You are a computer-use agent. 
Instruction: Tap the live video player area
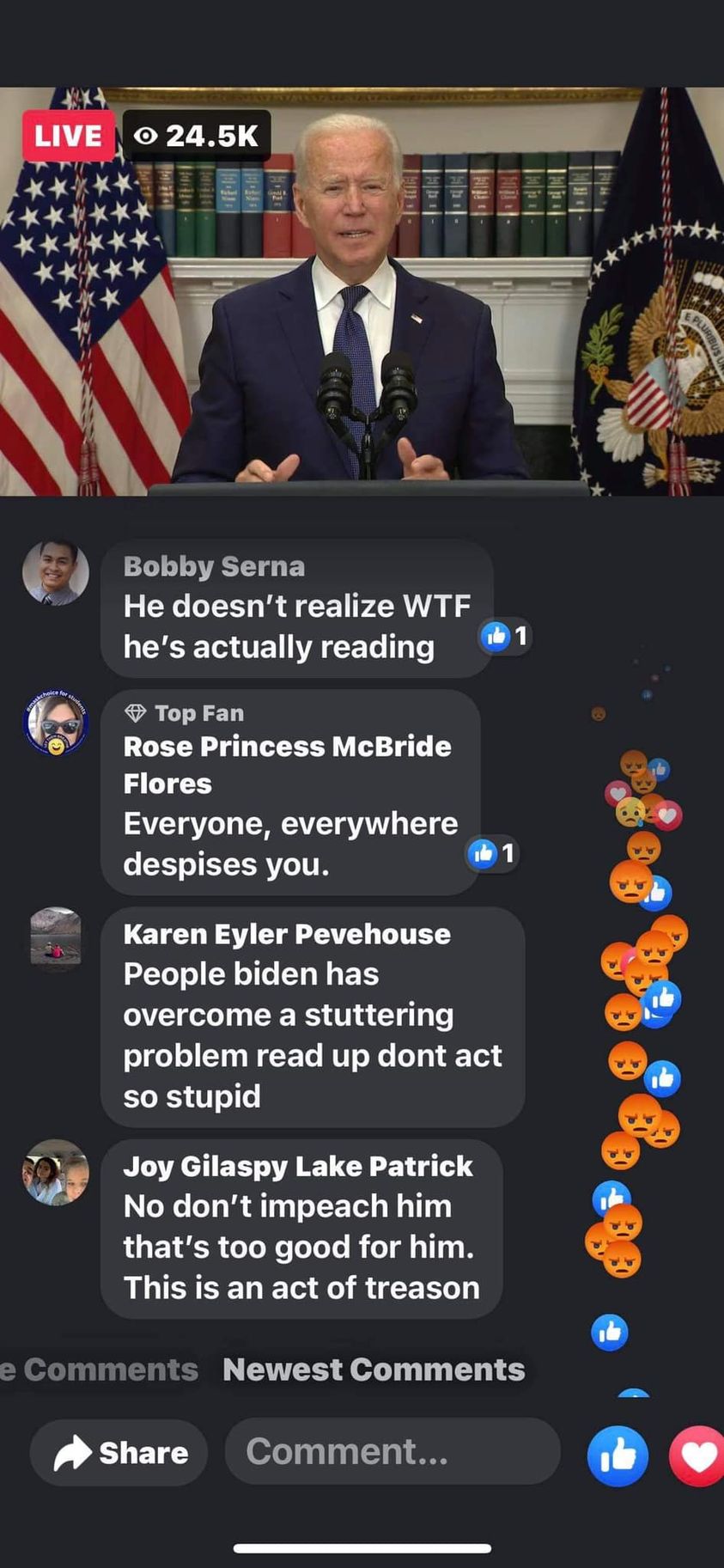click(362, 291)
